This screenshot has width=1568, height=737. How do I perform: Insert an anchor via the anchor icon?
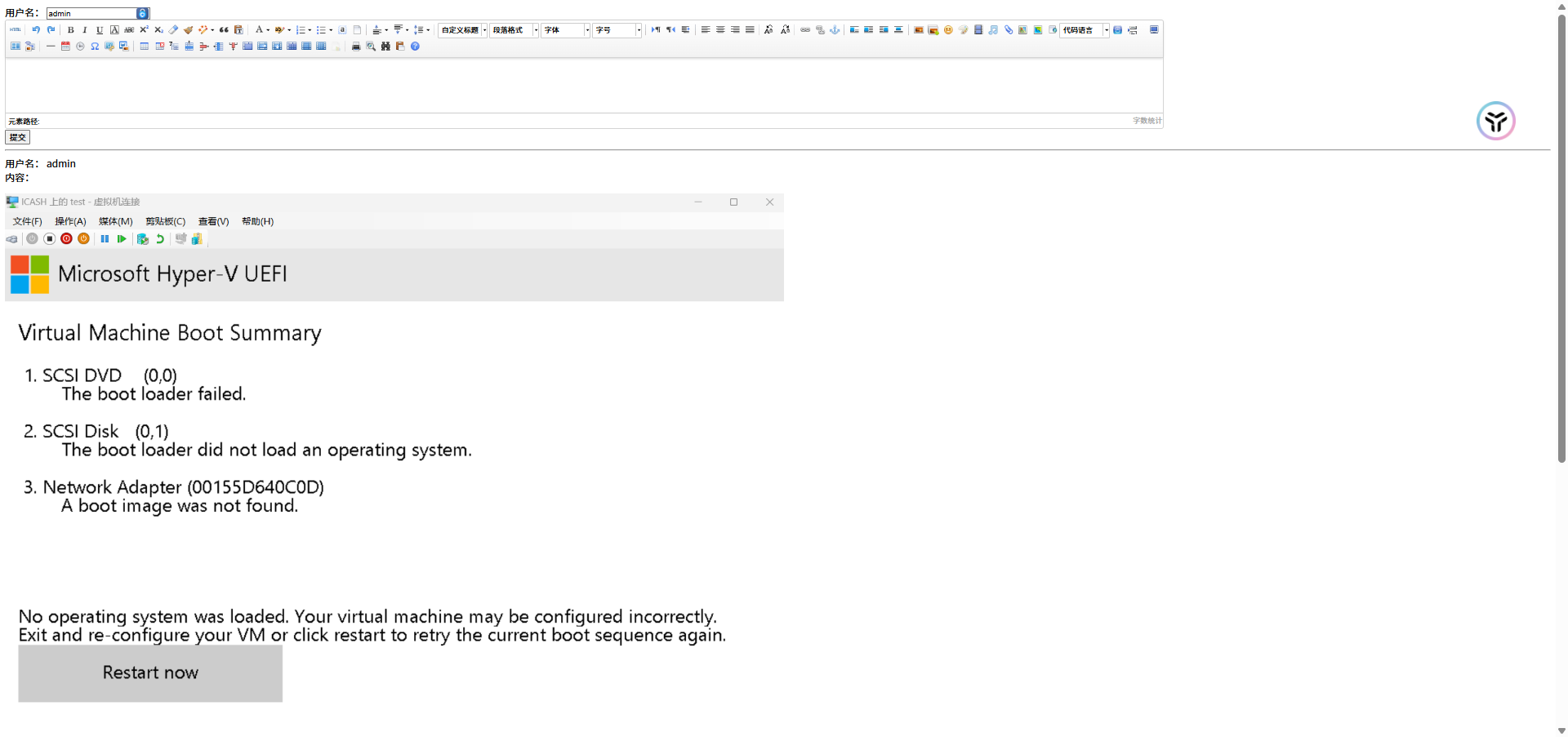pos(835,29)
